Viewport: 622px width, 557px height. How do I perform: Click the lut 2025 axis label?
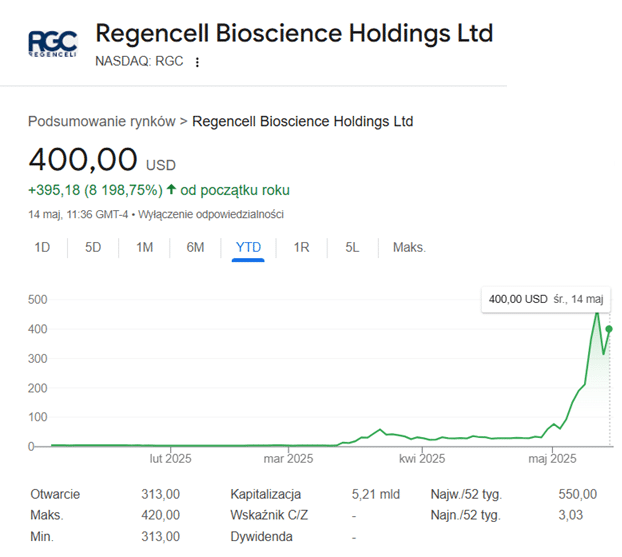point(170,459)
